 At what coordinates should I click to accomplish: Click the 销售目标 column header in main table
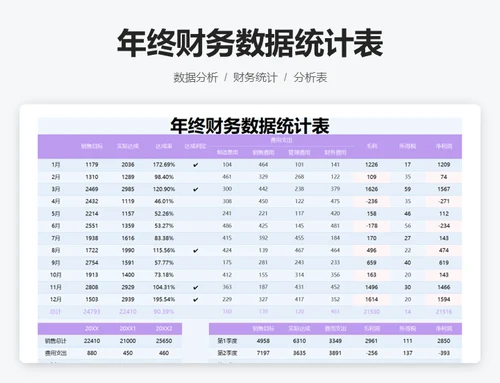(x=92, y=146)
